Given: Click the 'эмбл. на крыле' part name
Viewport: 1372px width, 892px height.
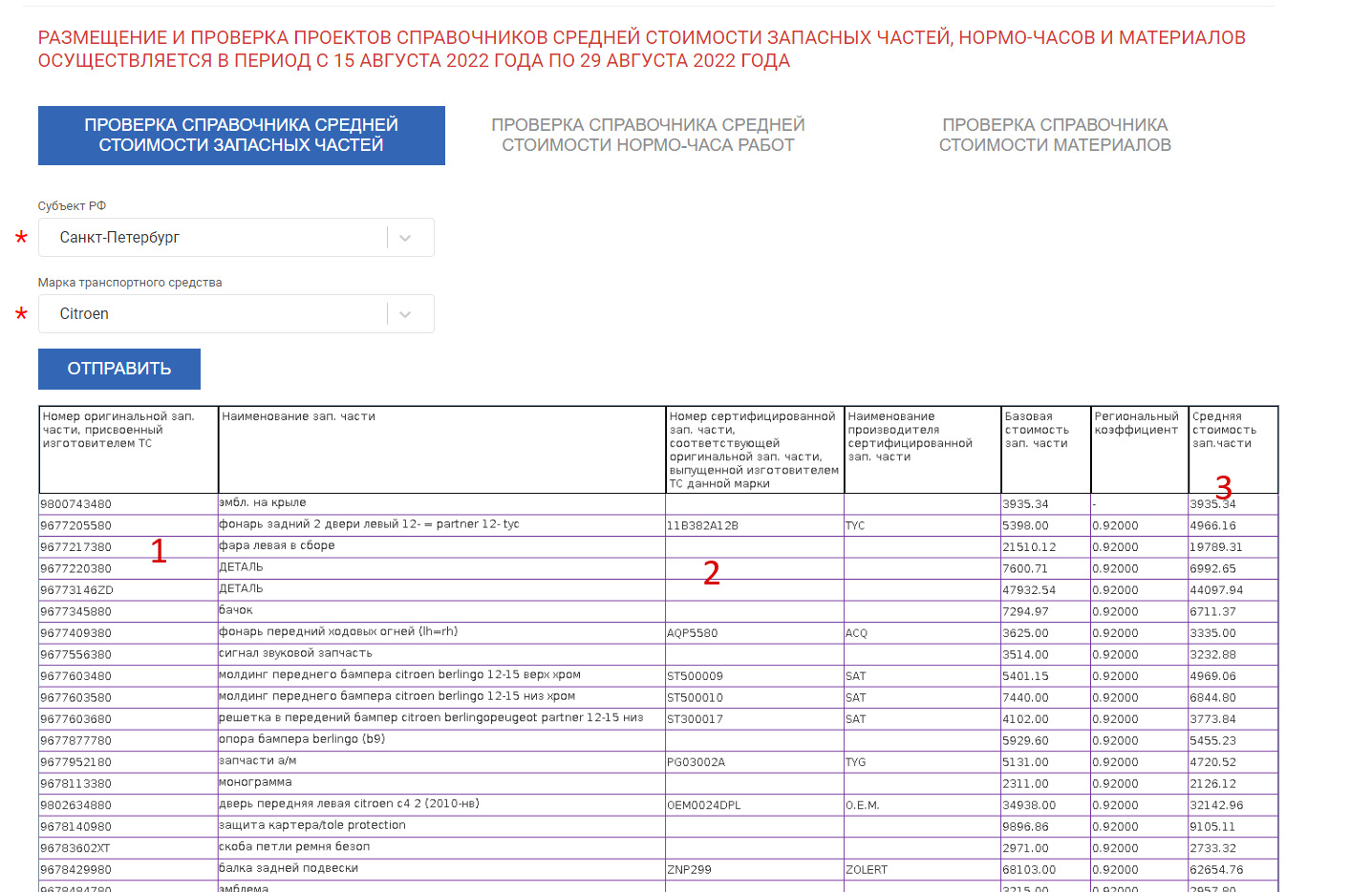Looking at the screenshot, I should pyautogui.click(x=263, y=502).
